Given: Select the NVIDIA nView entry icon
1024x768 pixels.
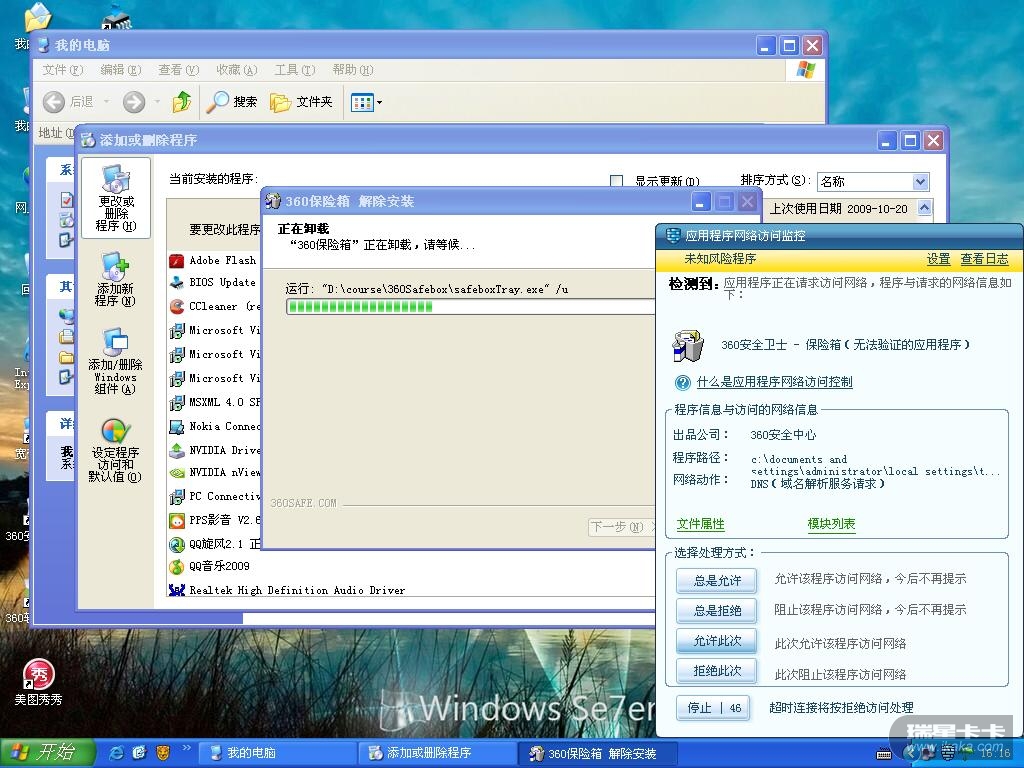Looking at the screenshot, I should coord(176,473).
